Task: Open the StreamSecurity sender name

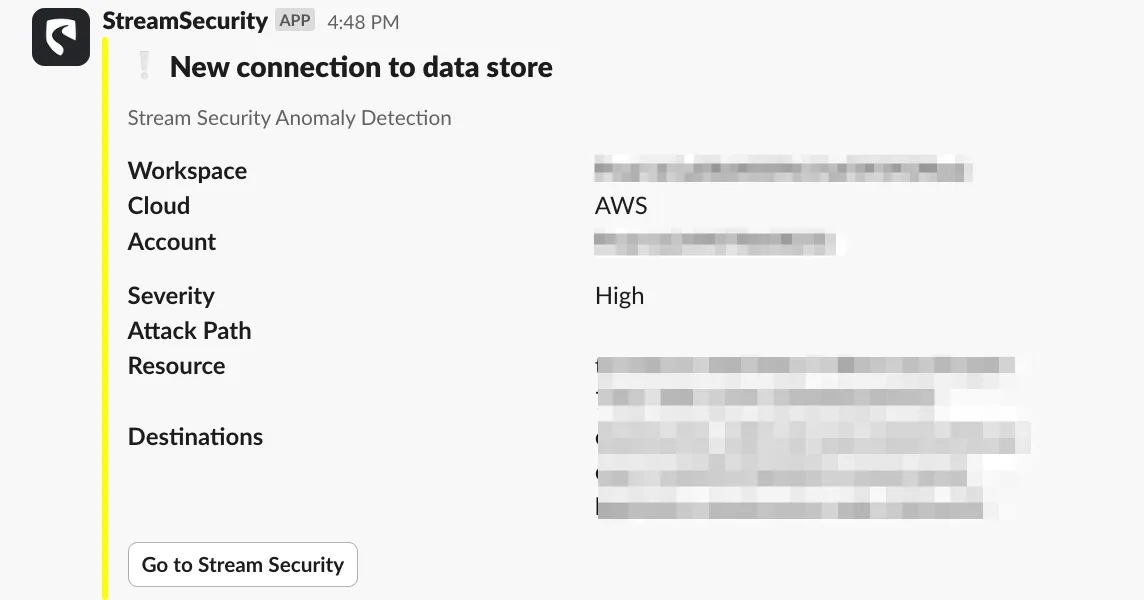Action: [185, 21]
